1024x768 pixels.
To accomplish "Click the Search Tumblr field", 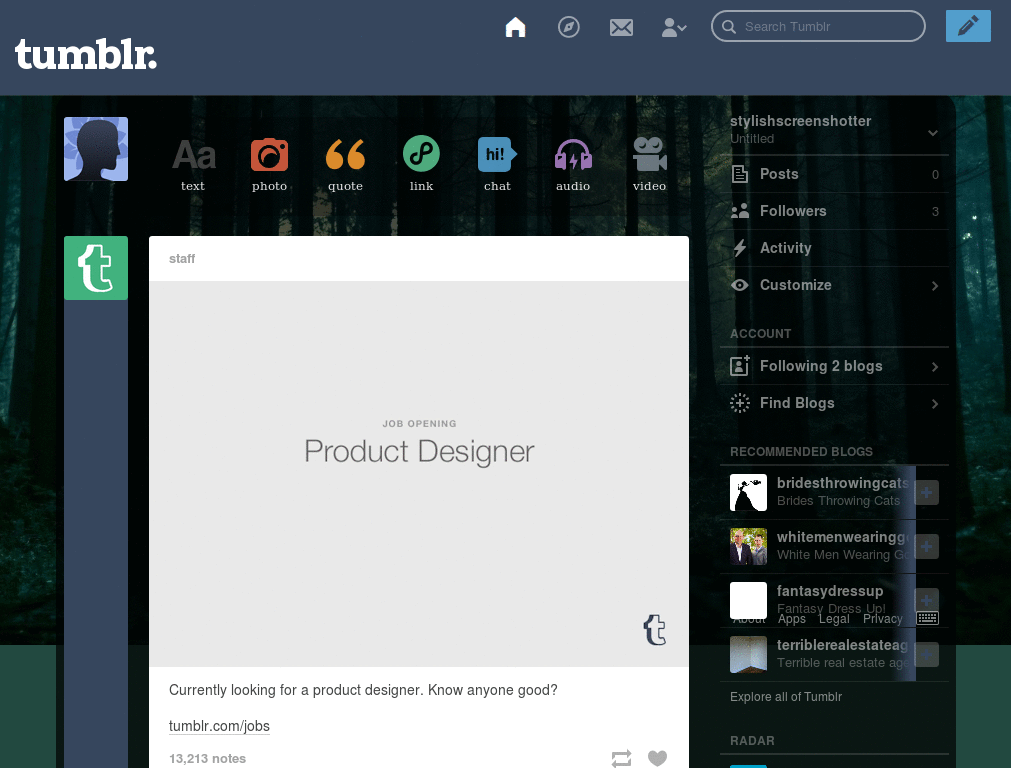I will [818, 26].
